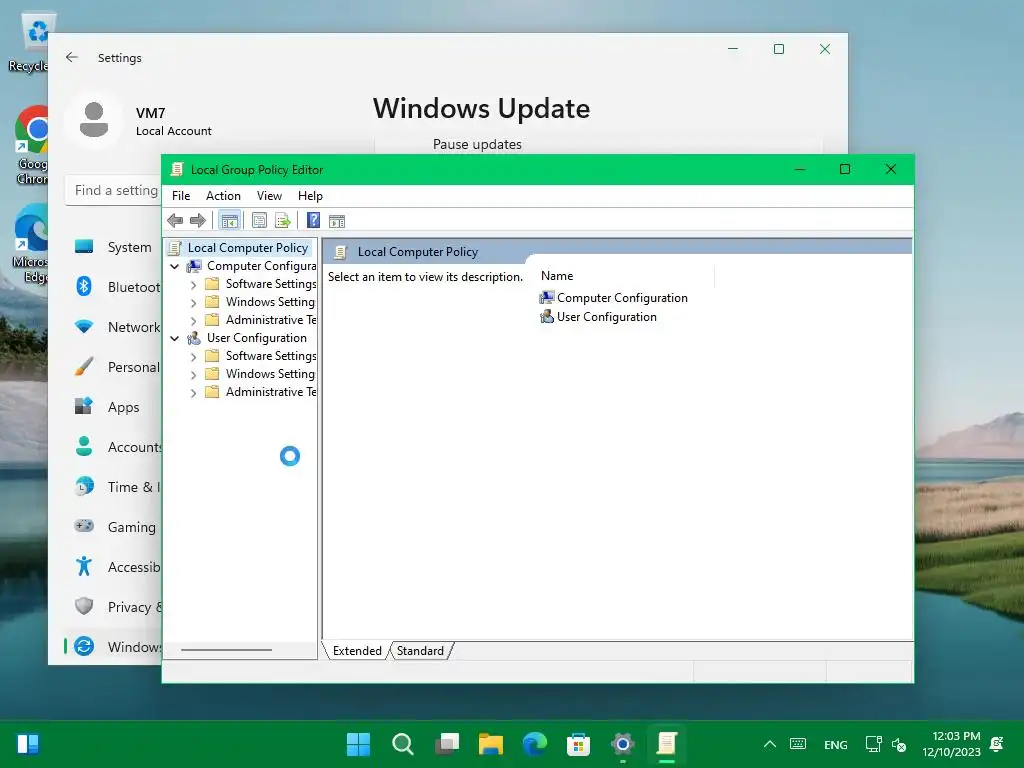
Task: Click the ENG language indicator
Action: (835, 744)
